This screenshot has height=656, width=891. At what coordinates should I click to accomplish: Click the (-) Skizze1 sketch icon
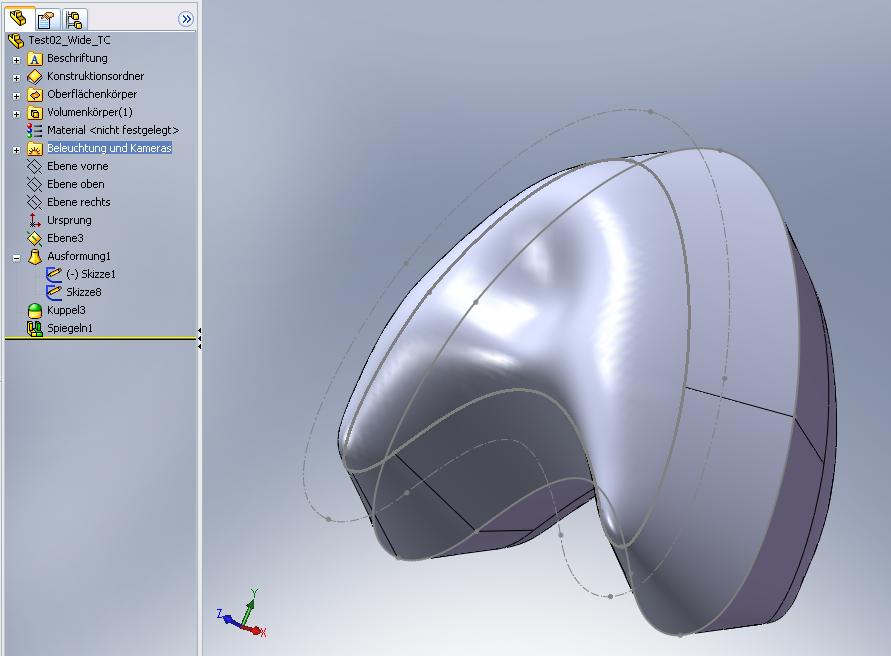[54, 274]
